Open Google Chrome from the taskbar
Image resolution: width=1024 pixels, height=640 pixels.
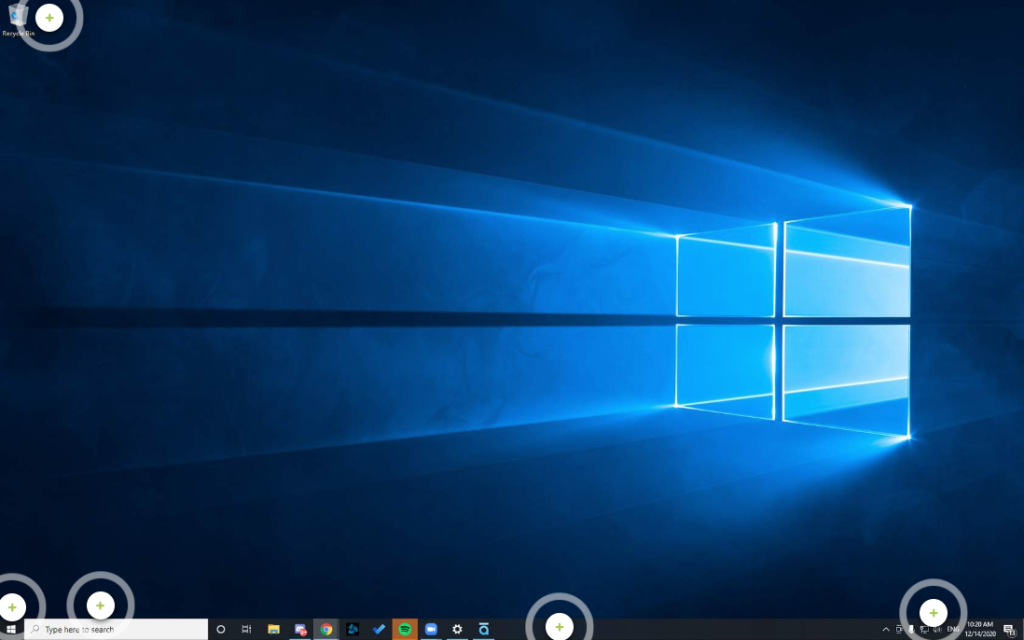(x=326, y=630)
